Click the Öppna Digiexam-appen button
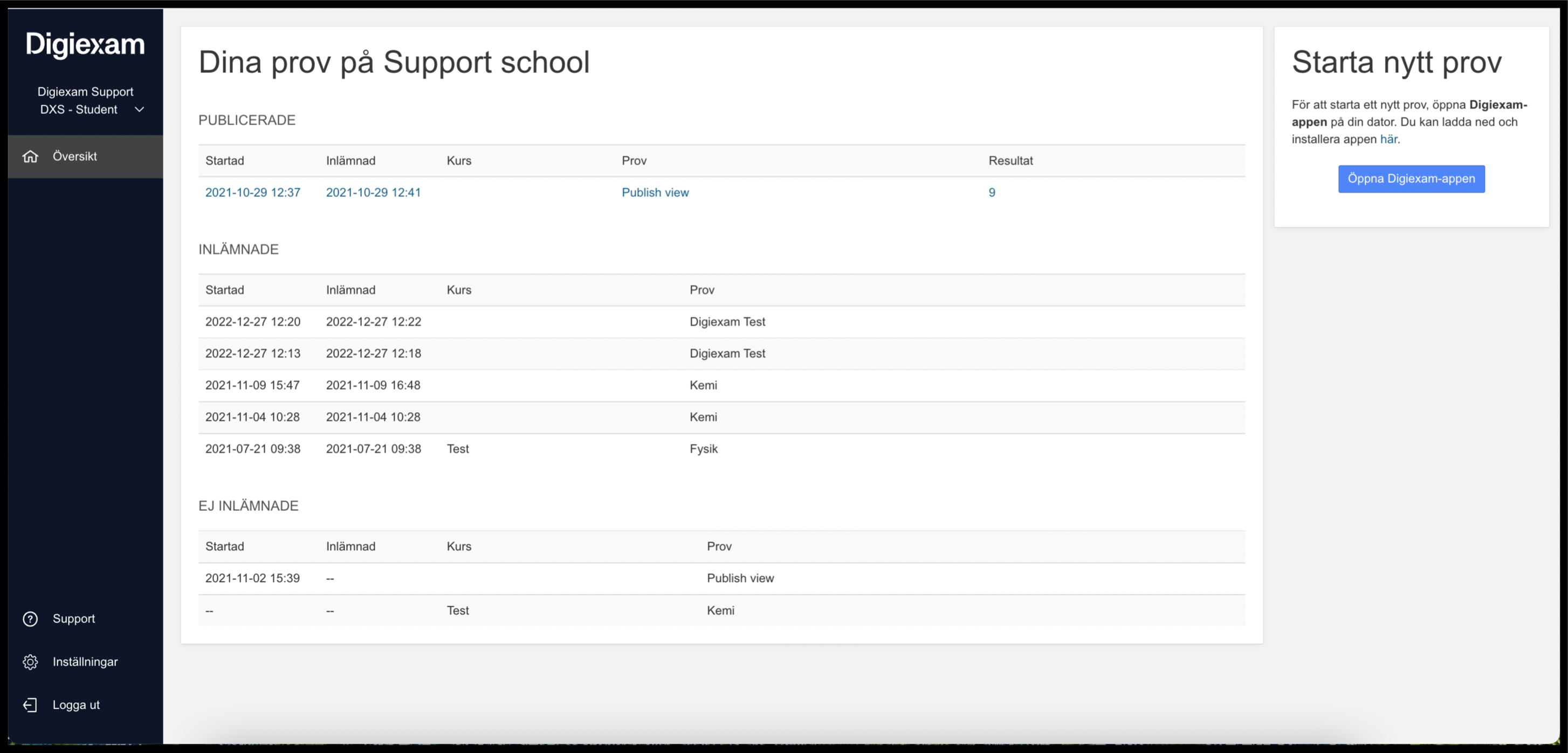This screenshot has width=1568, height=753. (x=1411, y=179)
